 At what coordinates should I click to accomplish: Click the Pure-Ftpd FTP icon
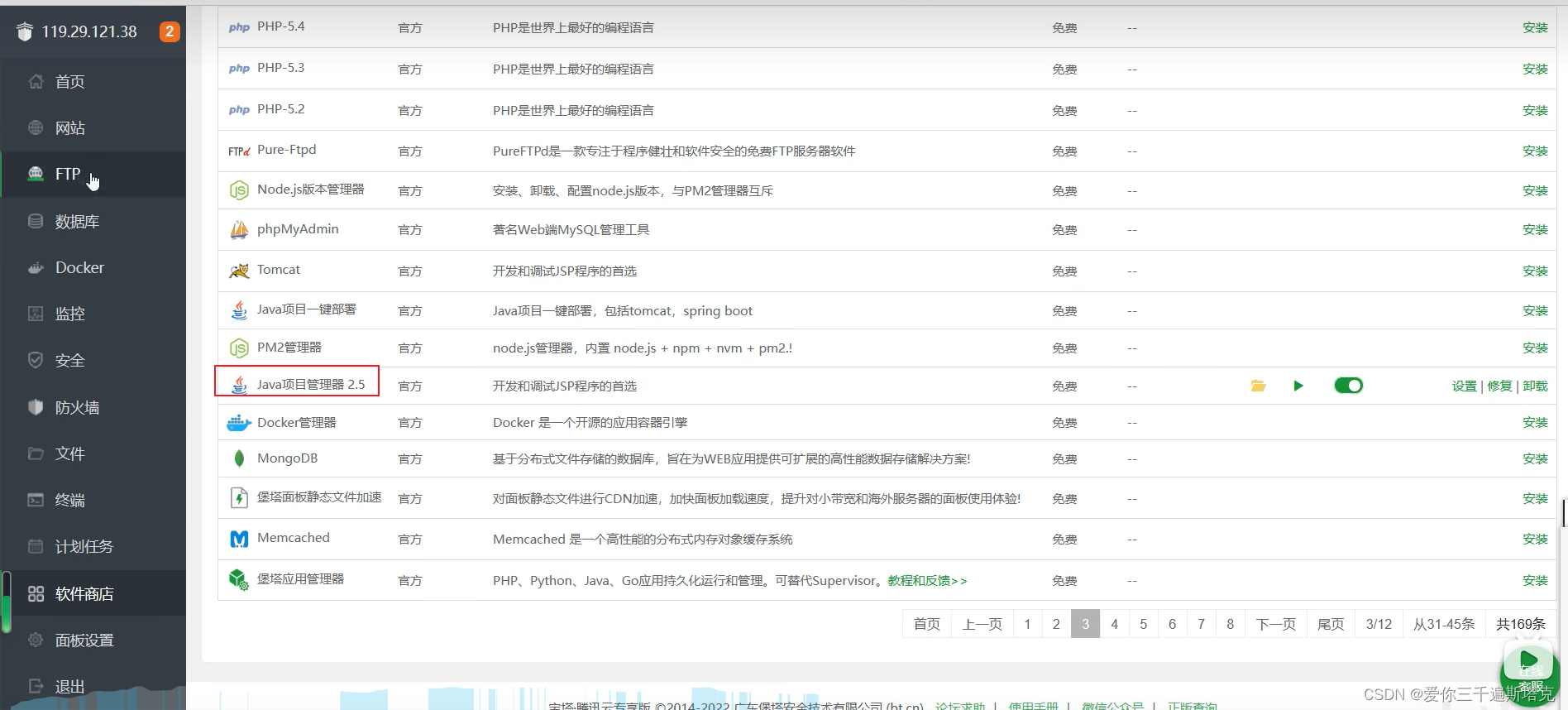tap(239, 151)
